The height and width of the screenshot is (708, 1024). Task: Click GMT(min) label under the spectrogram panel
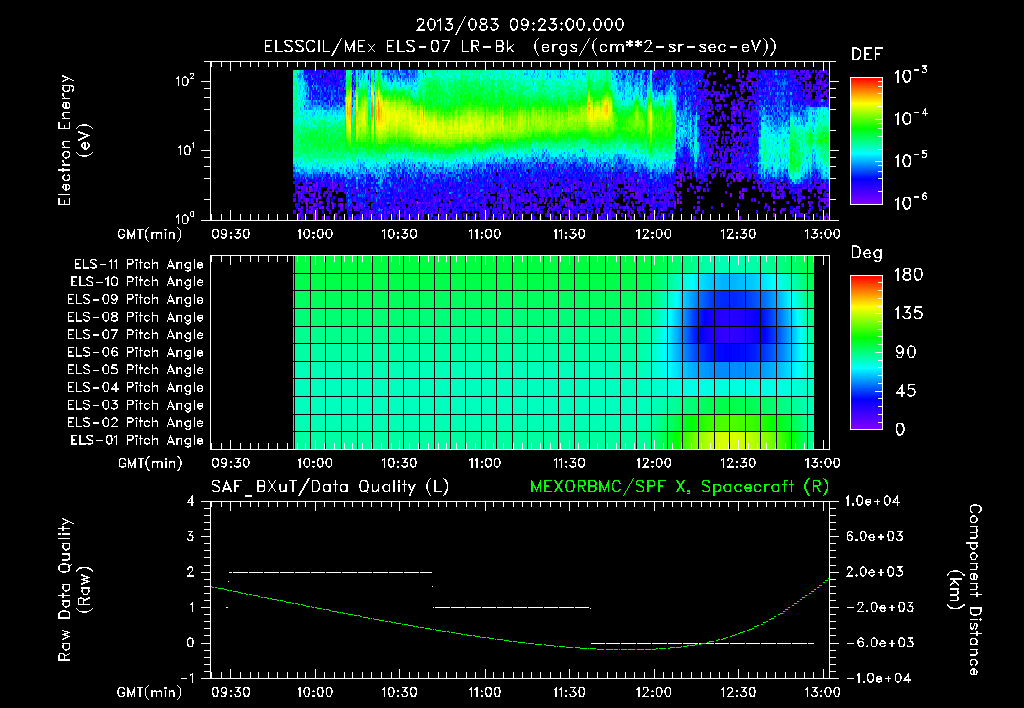[150, 234]
